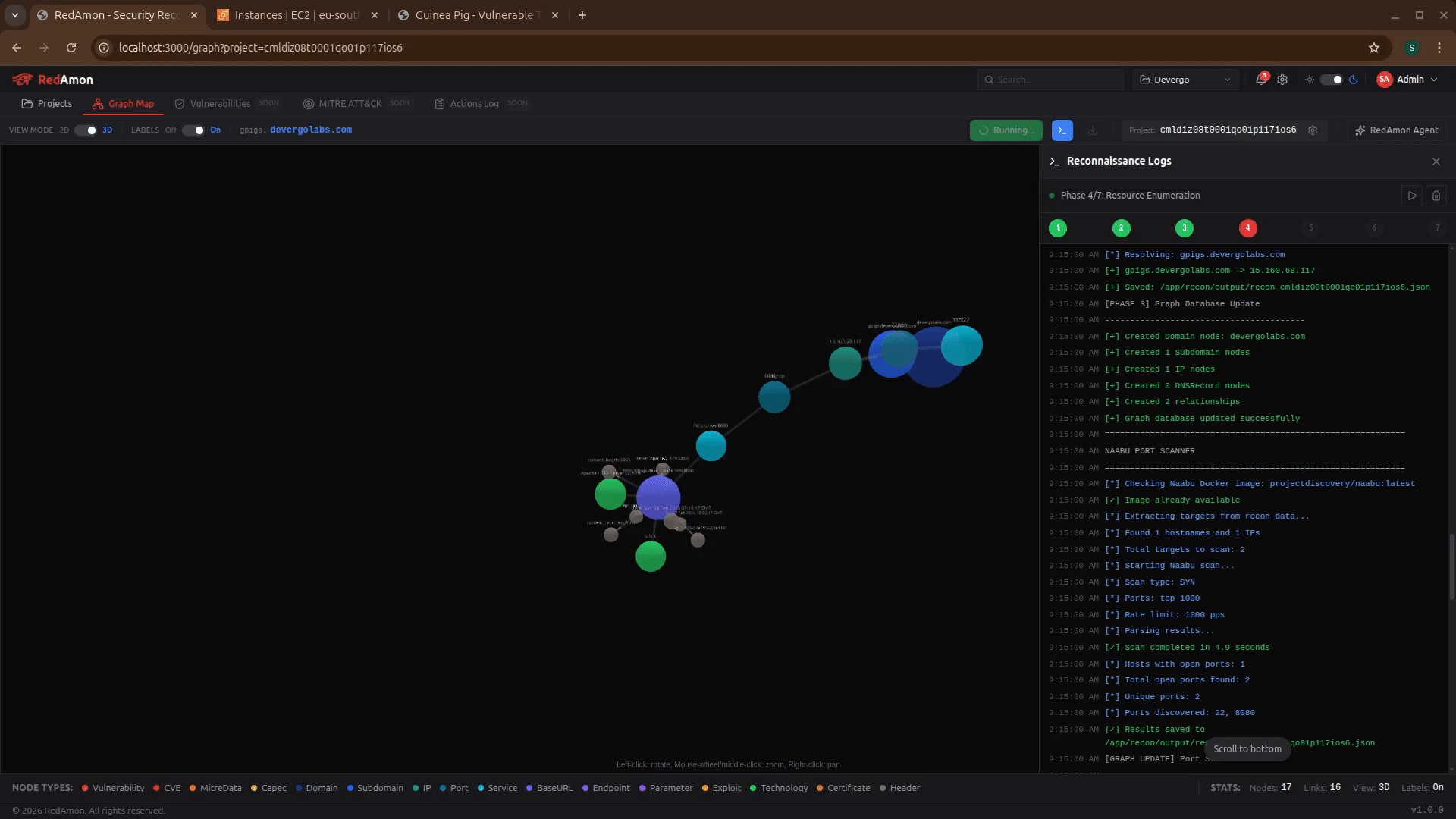The height and width of the screenshot is (819, 1456).
Task: Click the Scroll to bottom button
Action: click(x=1247, y=749)
